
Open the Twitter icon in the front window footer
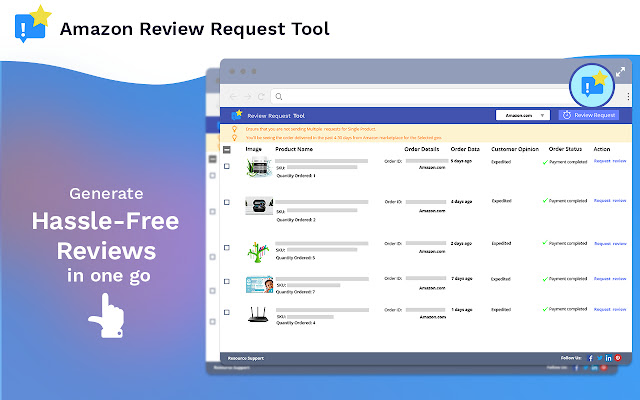600,358
